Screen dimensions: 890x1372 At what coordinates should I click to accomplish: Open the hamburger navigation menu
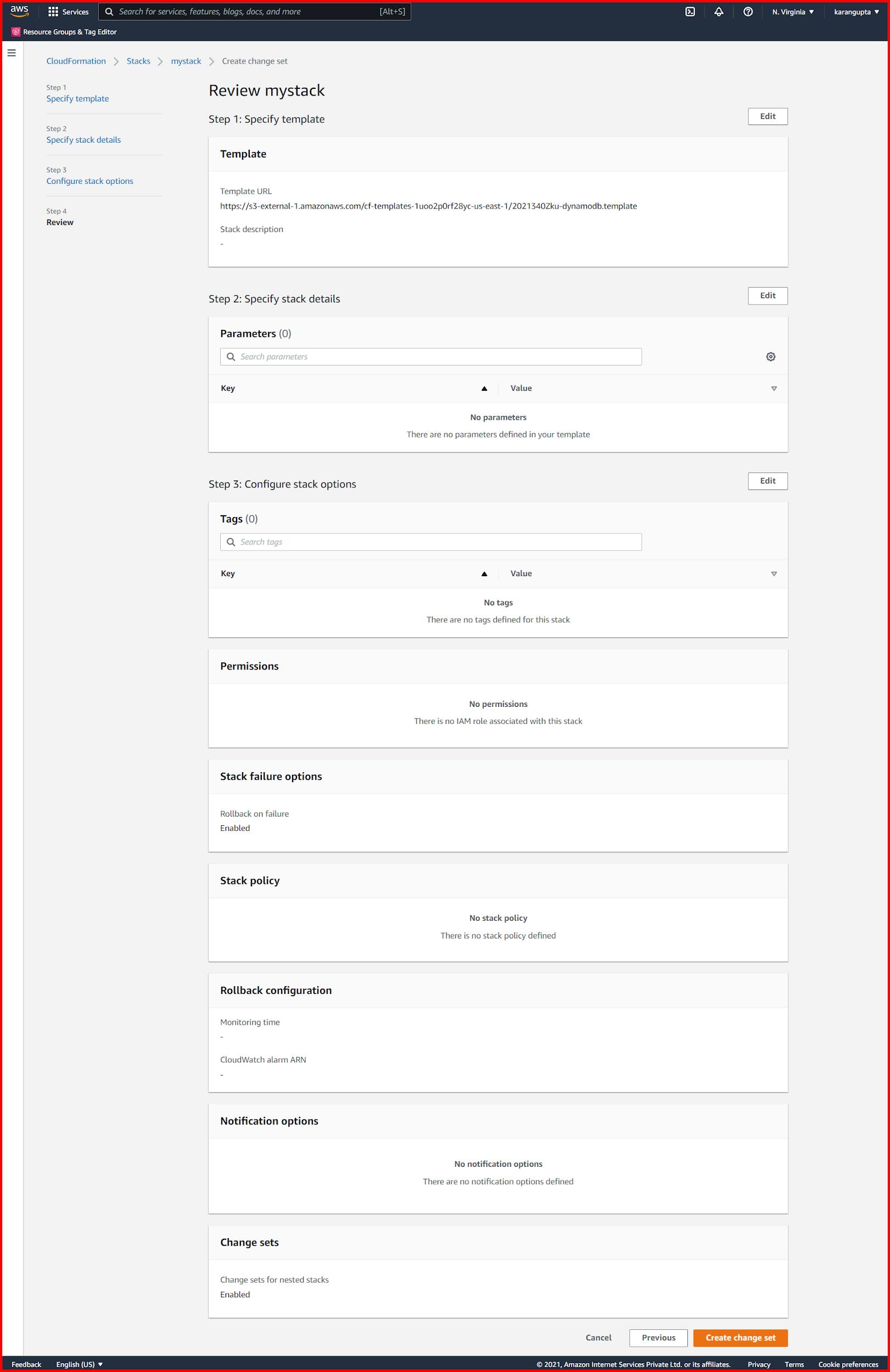click(12, 52)
